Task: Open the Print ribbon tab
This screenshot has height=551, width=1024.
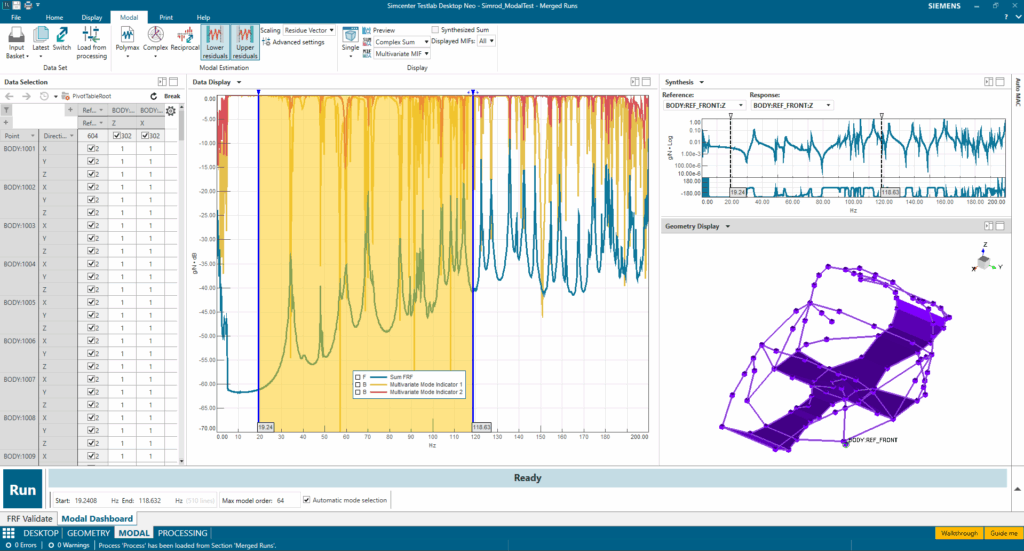Action: click(166, 18)
